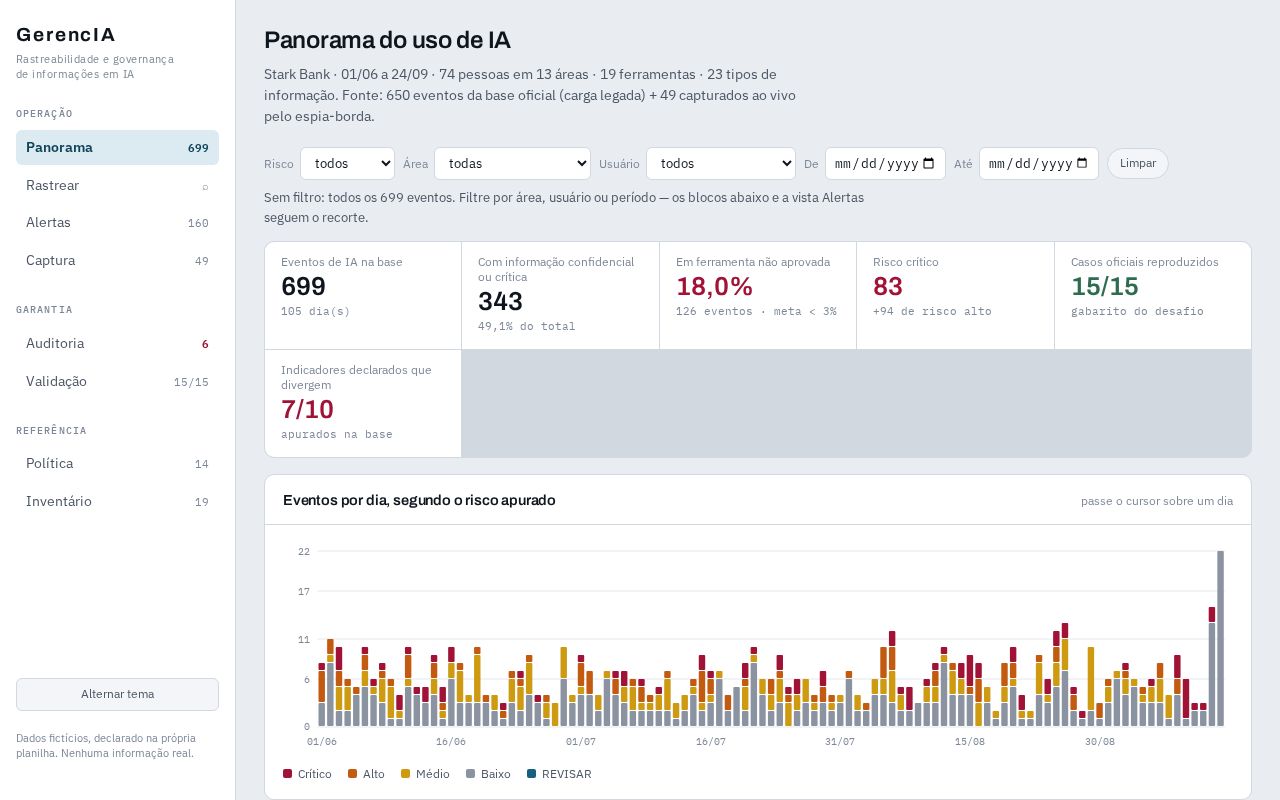The image size is (1280, 800).
Task: Open the Usuário filter dropdown
Action: tap(721, 164)
